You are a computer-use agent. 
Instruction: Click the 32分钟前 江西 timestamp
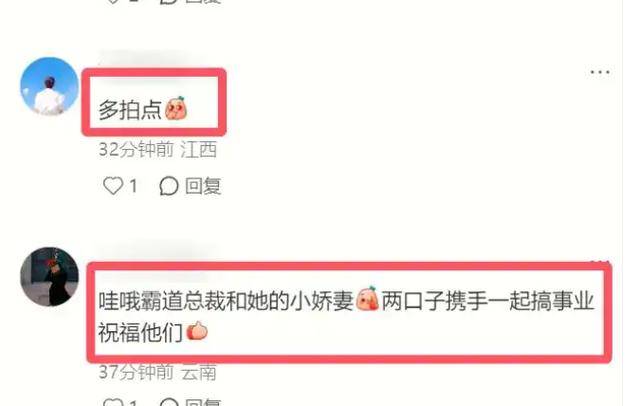coord(158,149)
